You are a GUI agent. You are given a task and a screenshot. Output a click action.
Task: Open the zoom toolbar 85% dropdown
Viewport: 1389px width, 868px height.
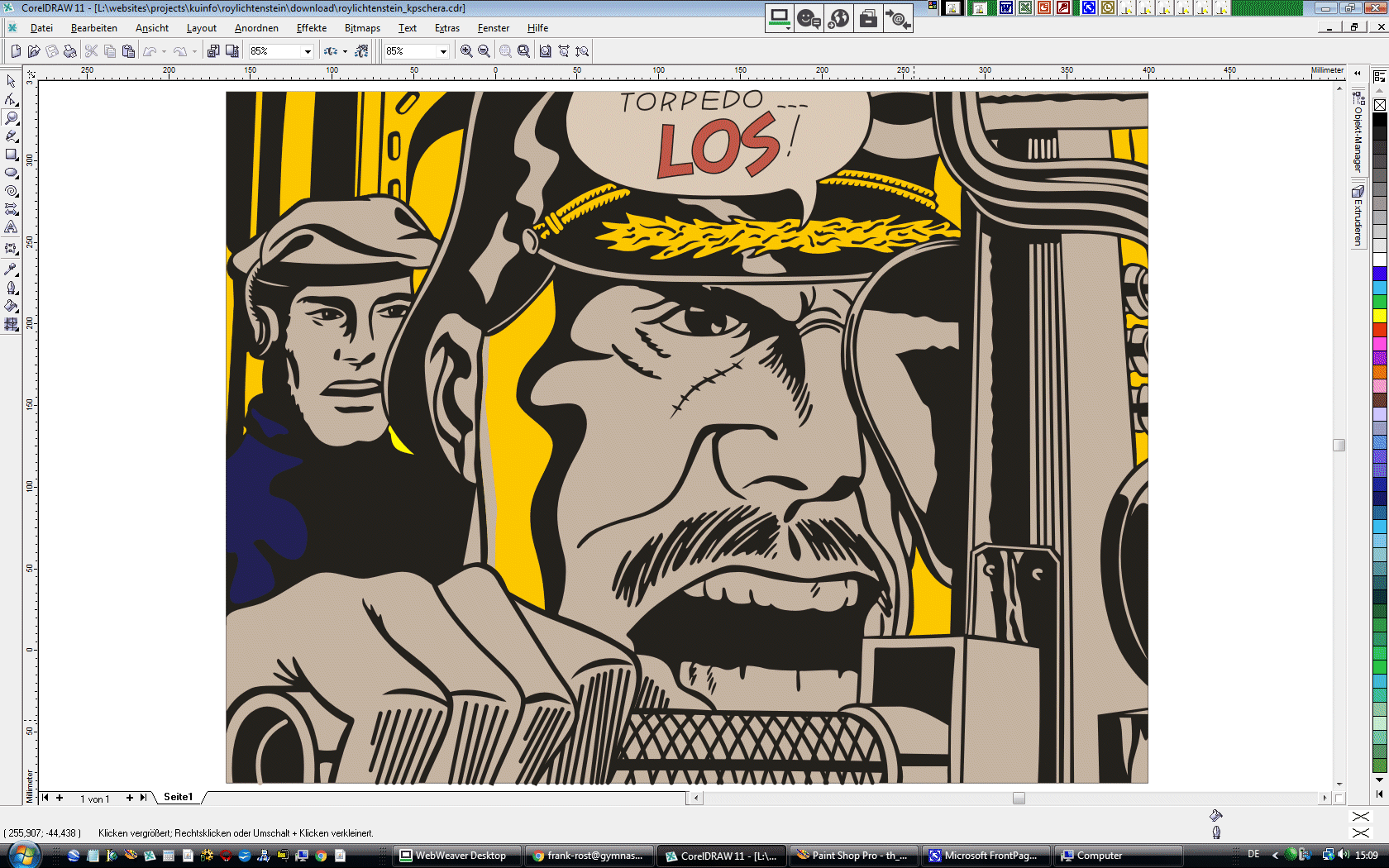(x=443, y=51)
